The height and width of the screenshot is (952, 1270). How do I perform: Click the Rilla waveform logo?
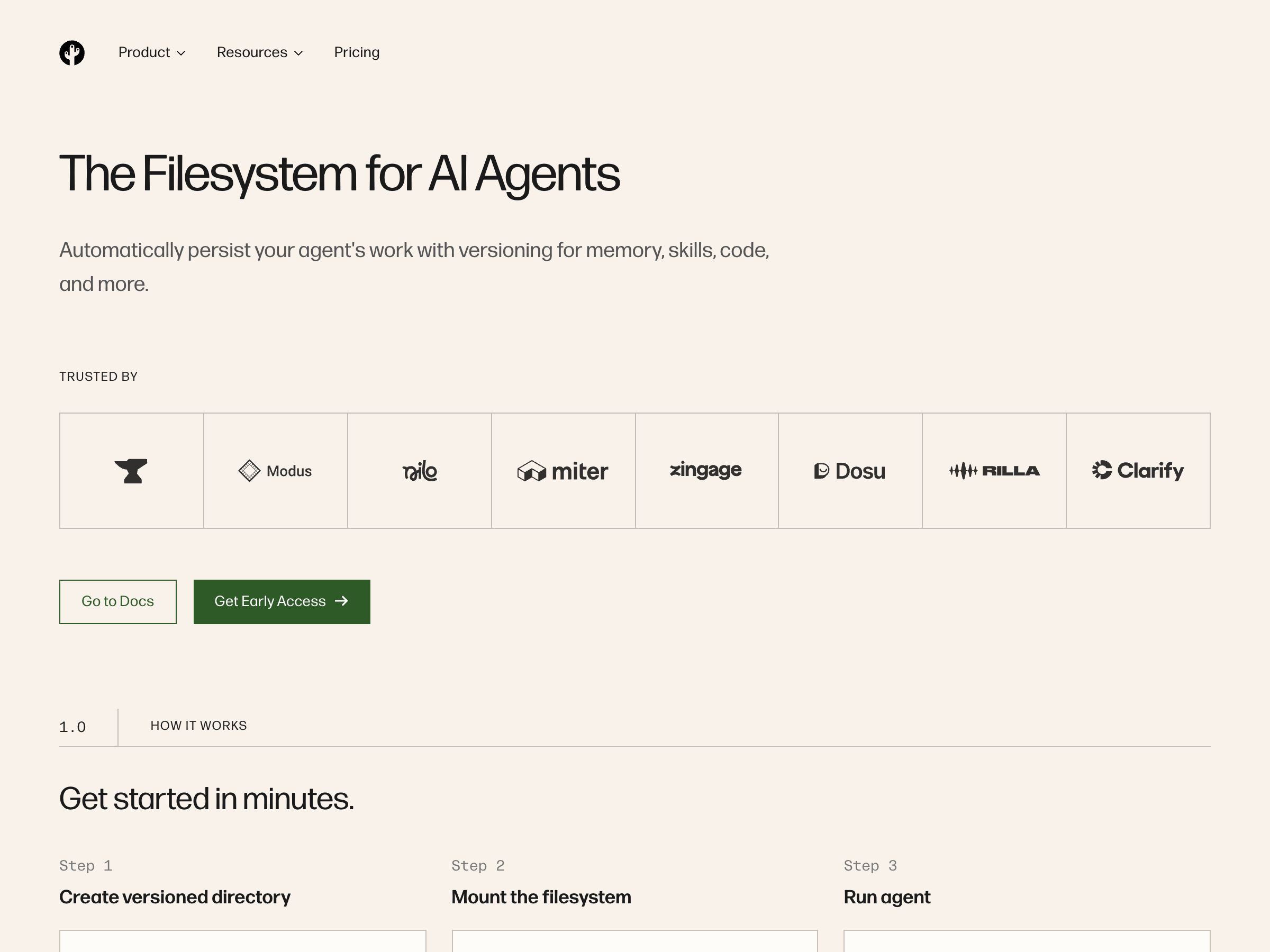[963, 471]
